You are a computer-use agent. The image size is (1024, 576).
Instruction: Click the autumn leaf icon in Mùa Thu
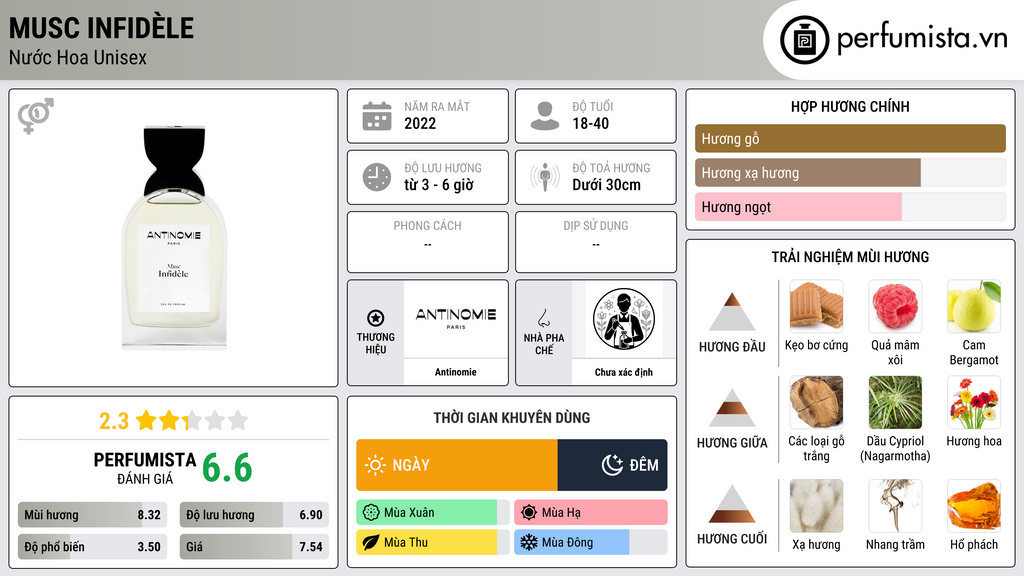coord(371,543)
